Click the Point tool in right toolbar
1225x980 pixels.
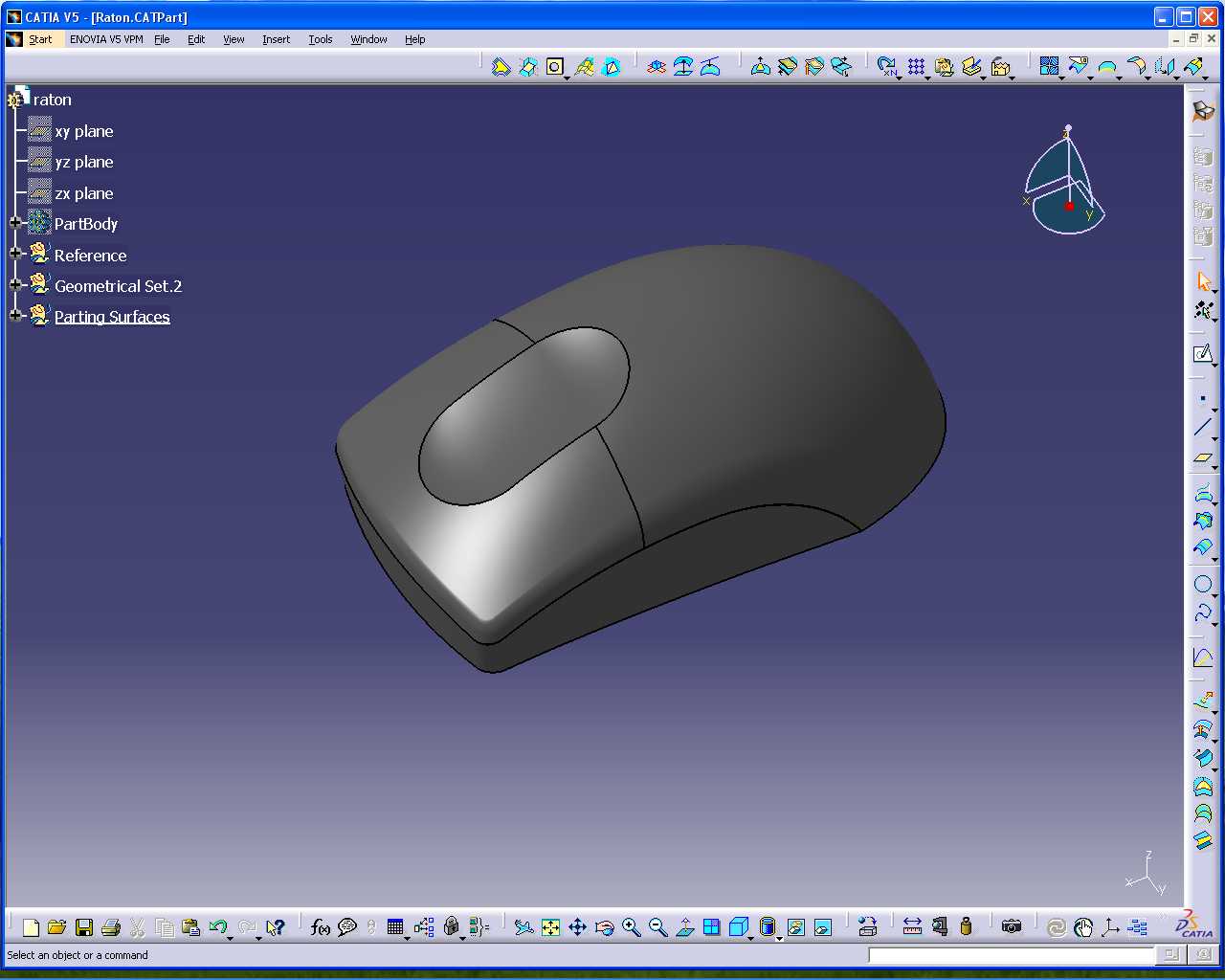(x=1203, y=398)
